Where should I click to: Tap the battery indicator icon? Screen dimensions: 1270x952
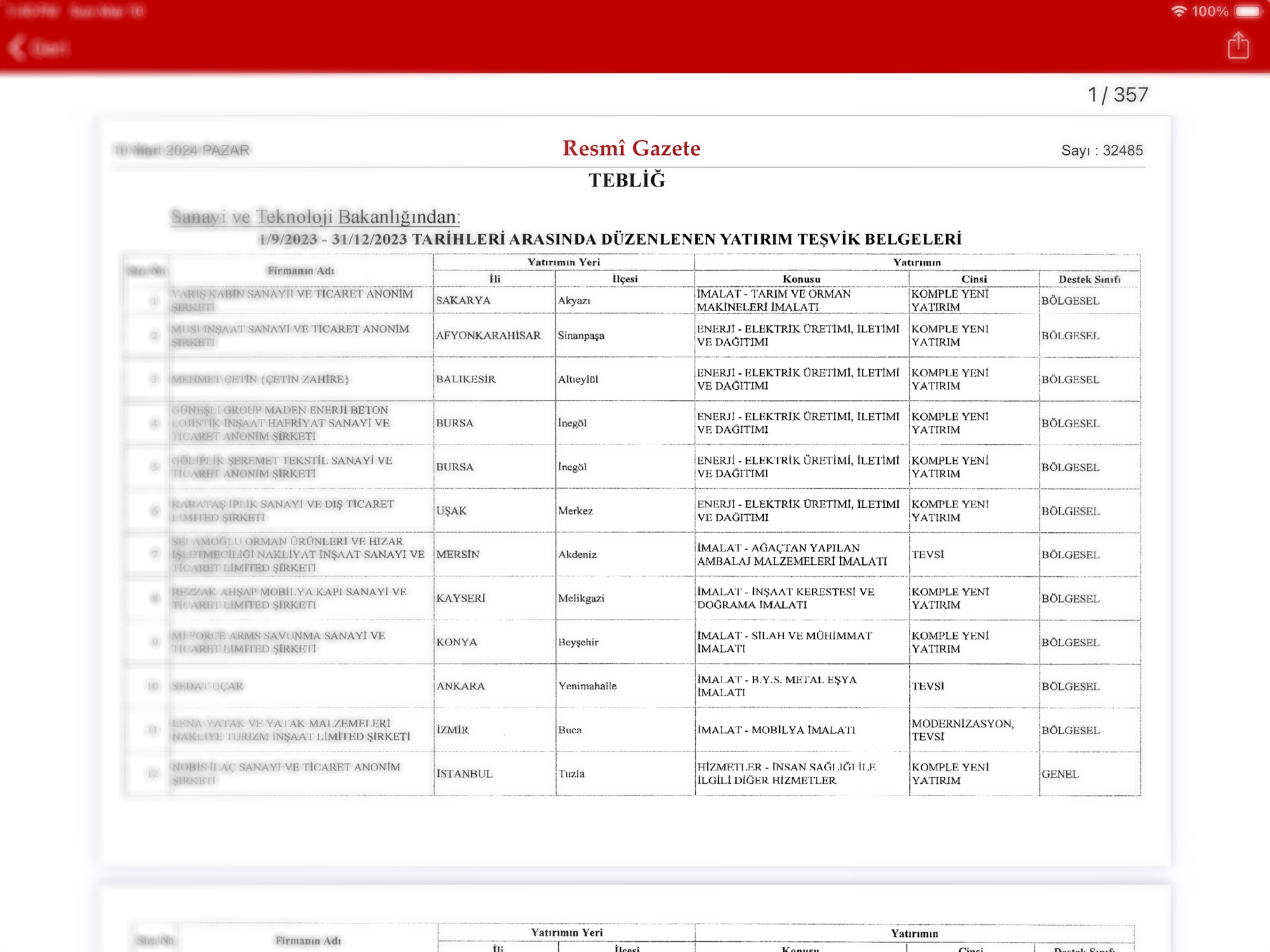1249,11
